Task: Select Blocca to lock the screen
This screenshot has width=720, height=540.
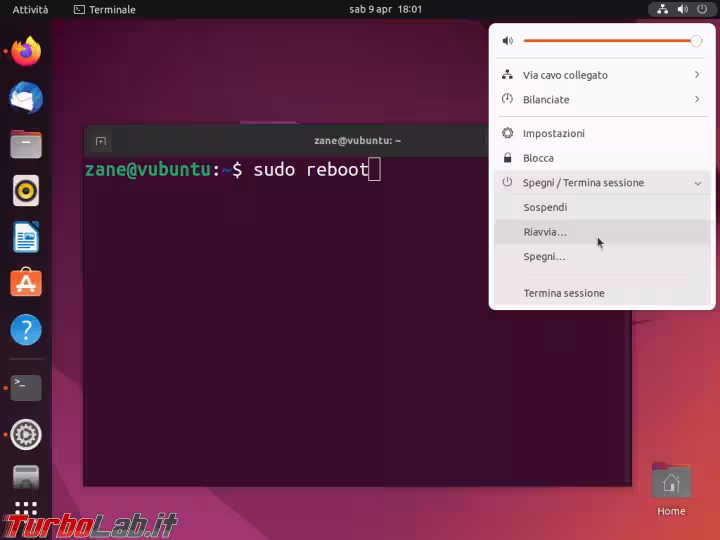Action: [602, 158]
